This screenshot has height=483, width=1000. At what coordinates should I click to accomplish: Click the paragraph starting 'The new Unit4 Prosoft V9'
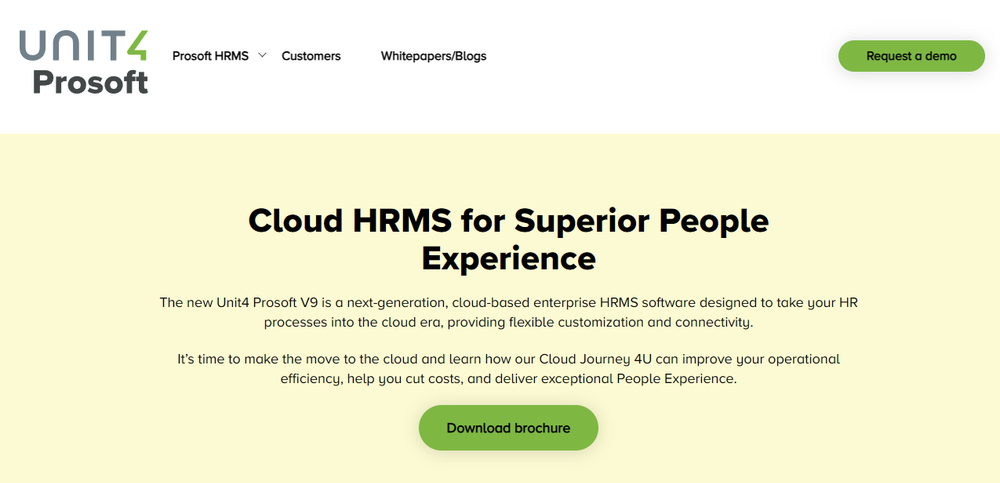coord(509,312)
